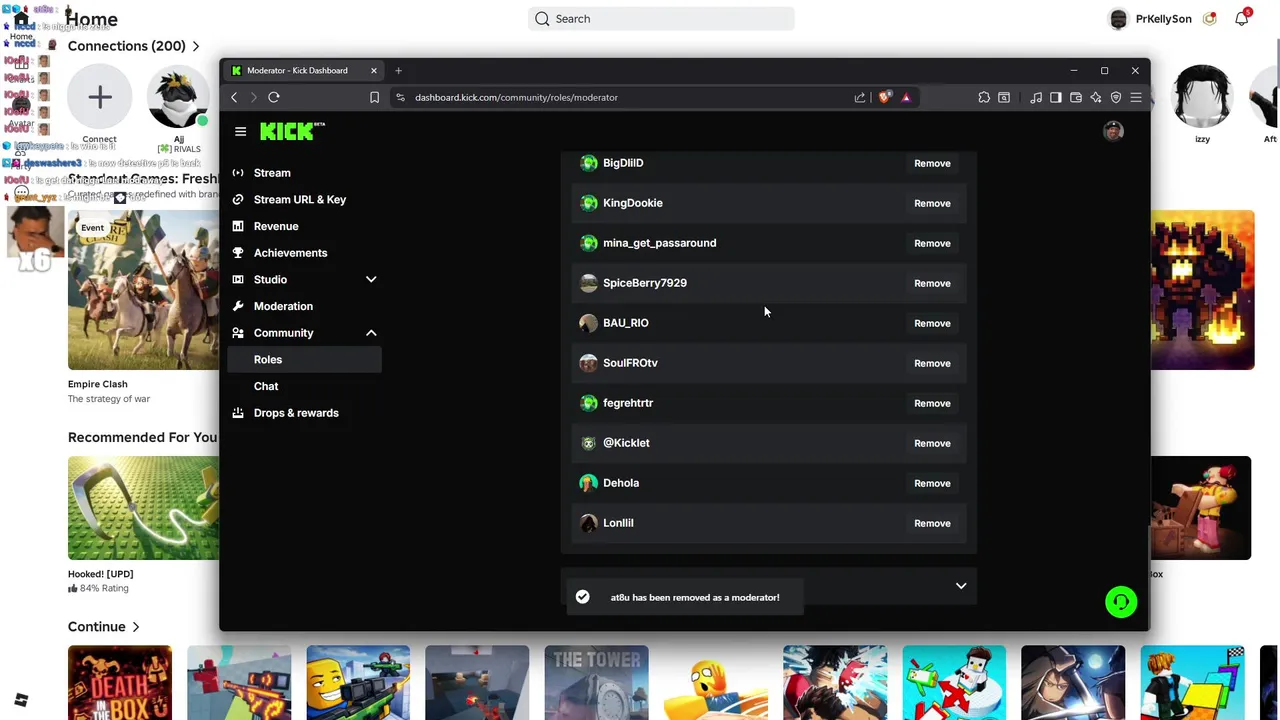The width and height of the screenshot is (1280, 720).
Task: Open PrKellySon profile in Roblox header
Action: point(1150,18)
